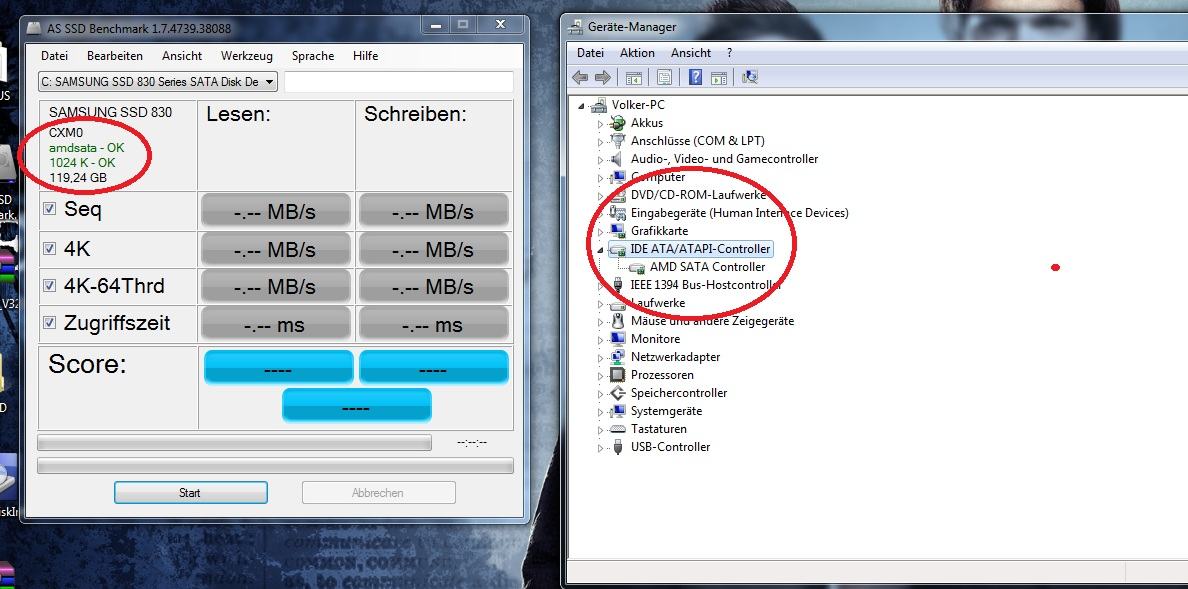Viewport: 1188px width, 589px height.
Task: Open the Werkzeug menu
Action: [247, 56]
